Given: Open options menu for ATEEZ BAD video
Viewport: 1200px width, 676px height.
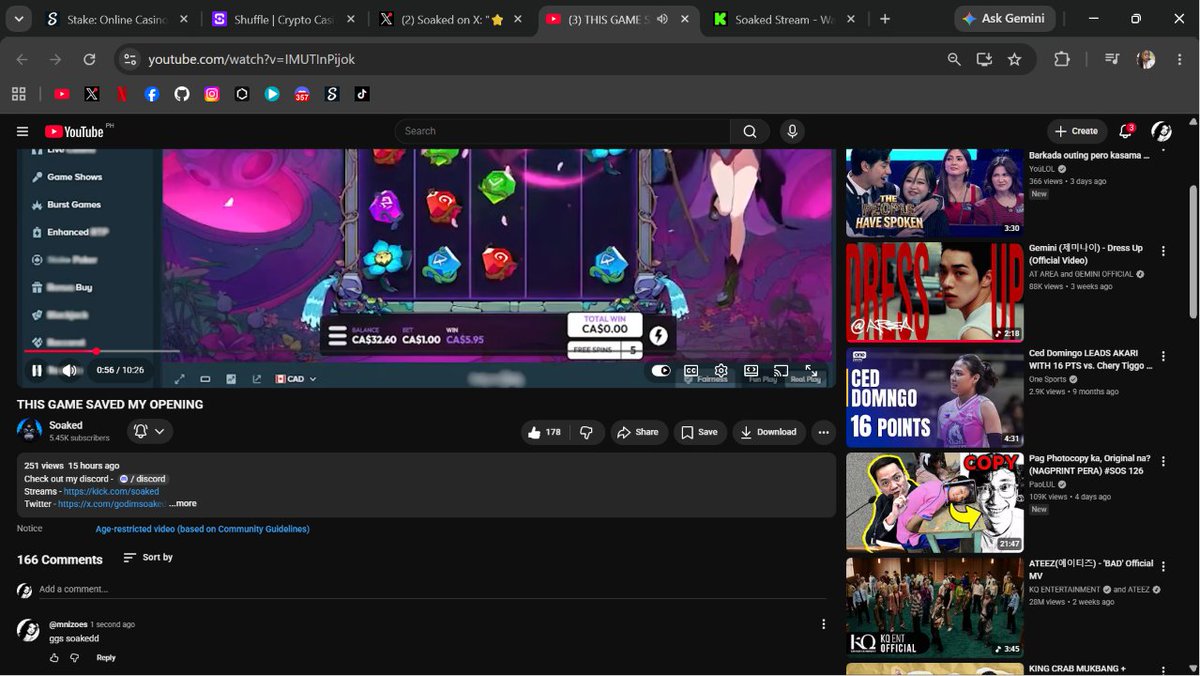Looking at the screenshot, I should [x=1163, y=566].
